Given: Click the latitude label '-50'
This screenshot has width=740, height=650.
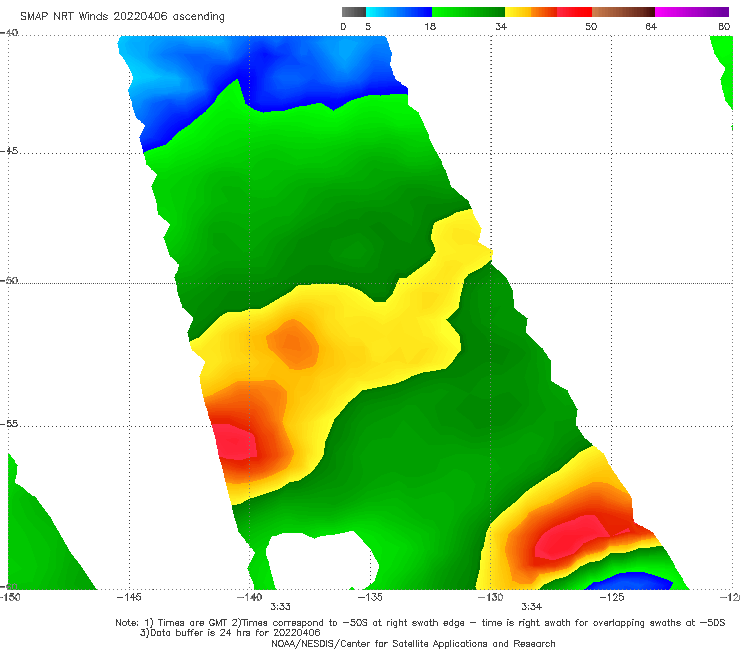Looking at the screenshot, I should (9, 280).
